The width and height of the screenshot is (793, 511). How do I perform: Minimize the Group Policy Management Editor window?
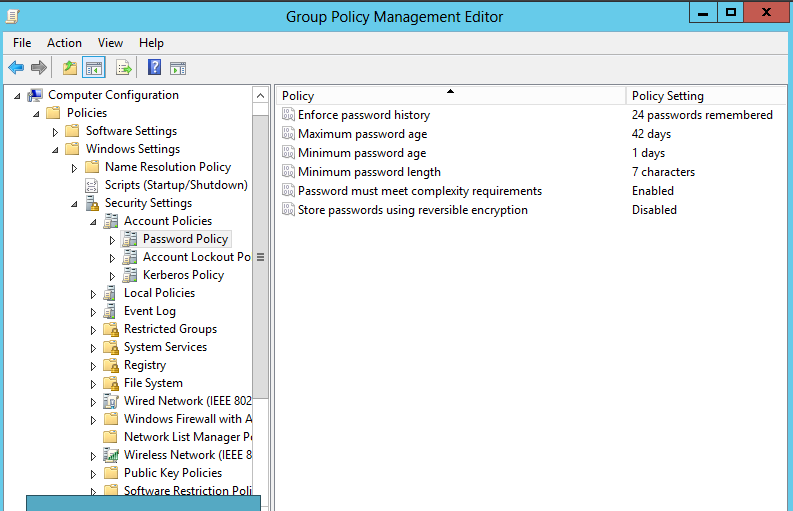coord(703,13)
